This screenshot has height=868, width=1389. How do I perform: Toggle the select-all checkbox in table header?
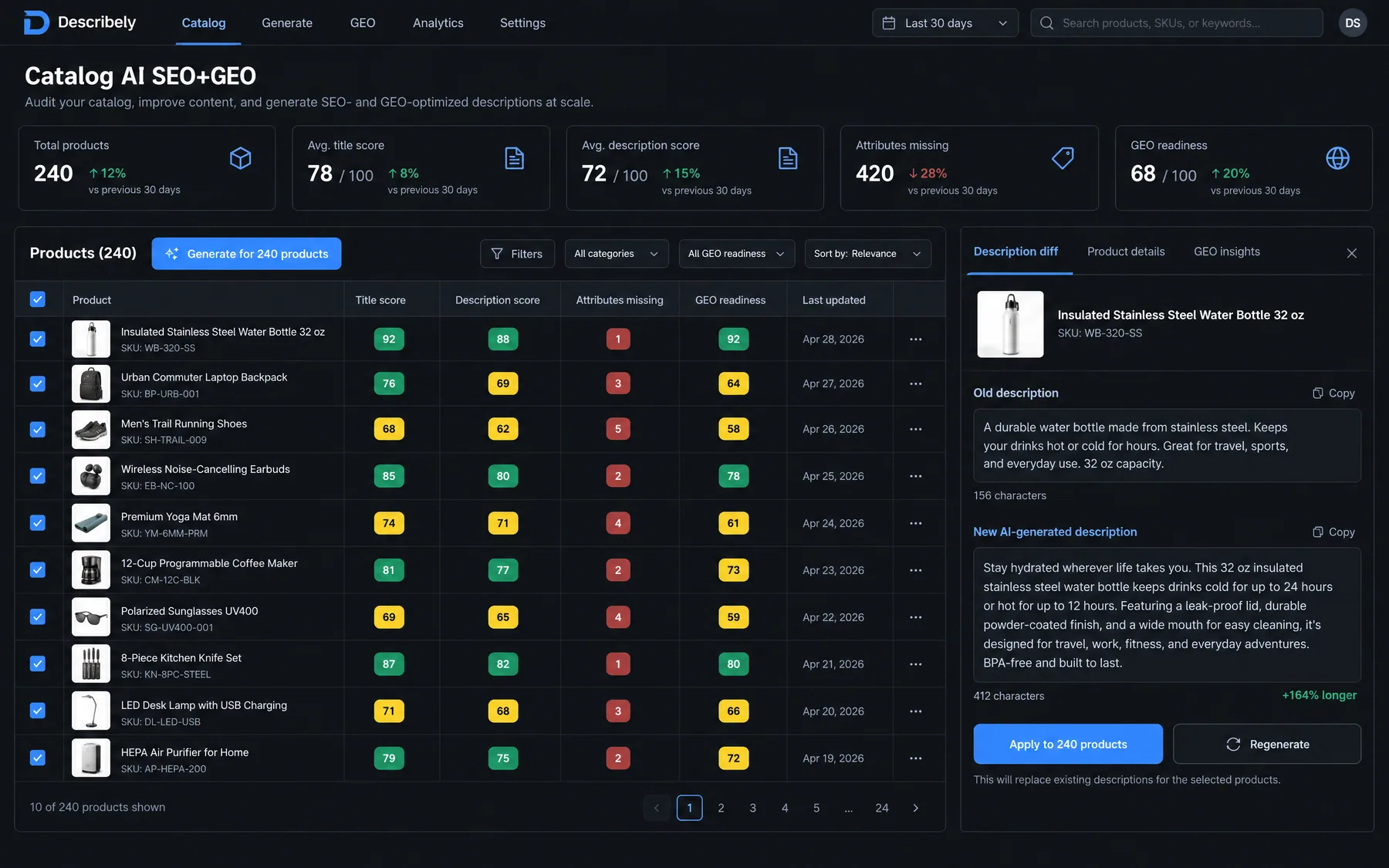pos(38,299)
